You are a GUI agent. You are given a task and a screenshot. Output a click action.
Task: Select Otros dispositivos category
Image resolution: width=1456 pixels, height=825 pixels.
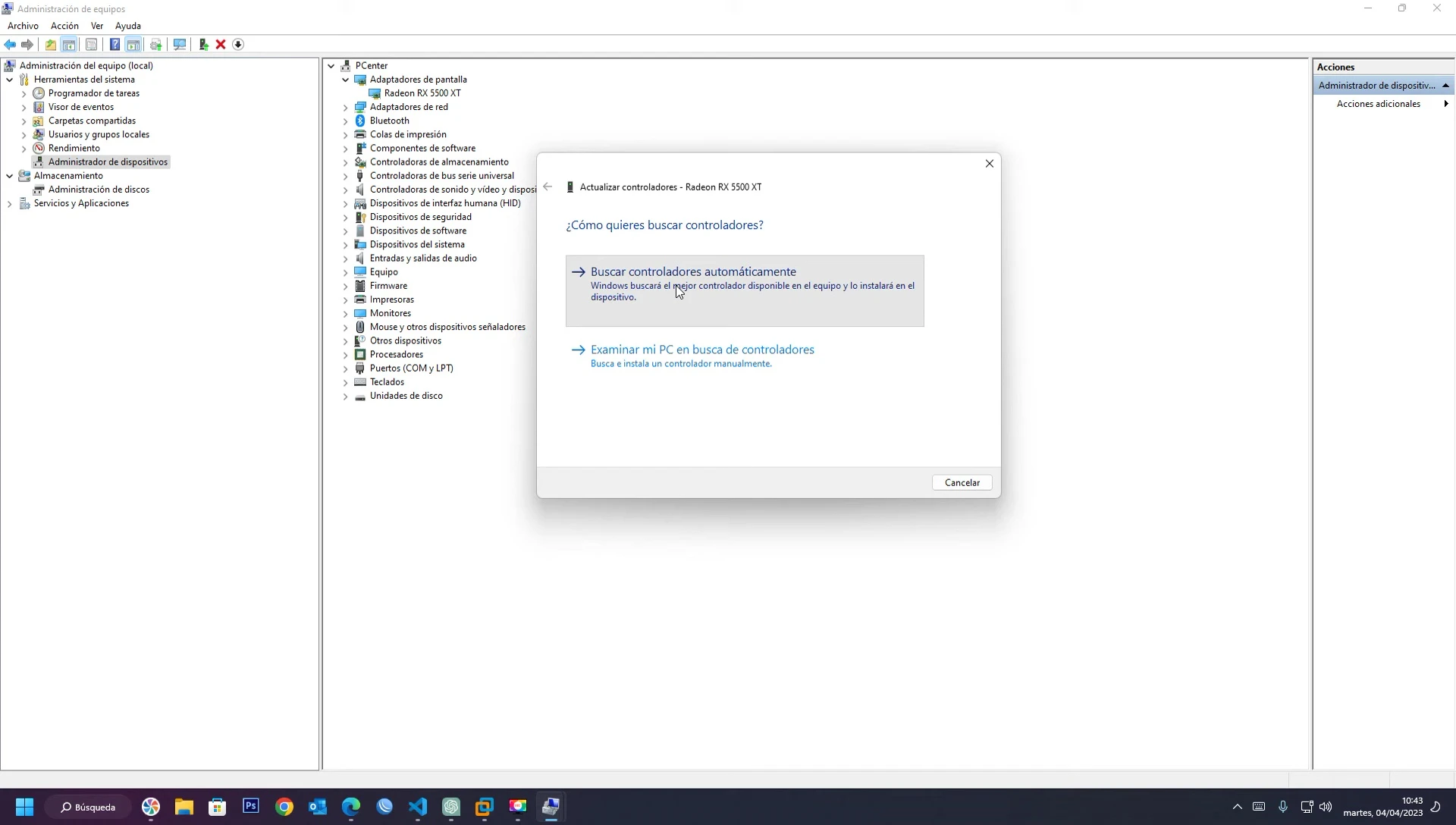coord(405,341)
